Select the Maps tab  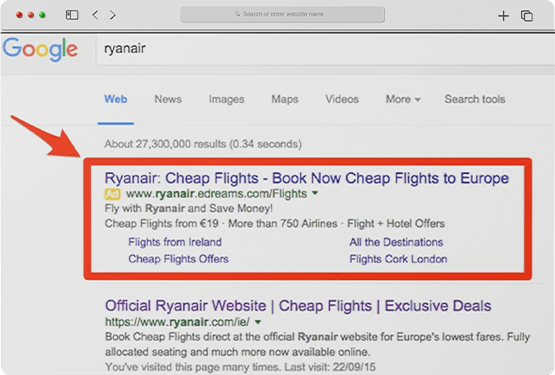click(x=285, y=100)
